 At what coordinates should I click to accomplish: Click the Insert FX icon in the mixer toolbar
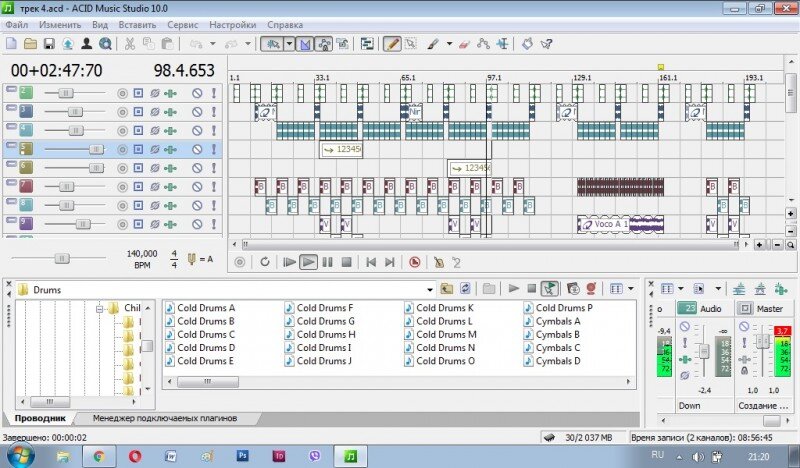(x=781, y=289)
